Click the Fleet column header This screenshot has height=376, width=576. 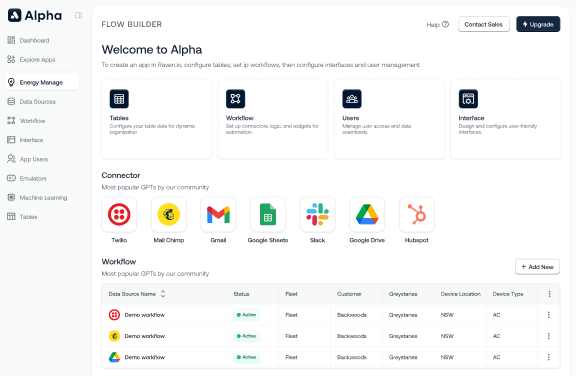tap(291, 294)
